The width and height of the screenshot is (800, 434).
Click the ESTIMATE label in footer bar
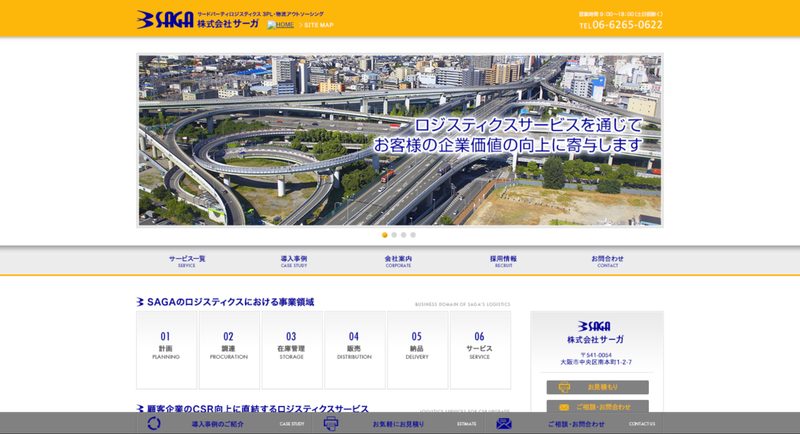(467, 424)
